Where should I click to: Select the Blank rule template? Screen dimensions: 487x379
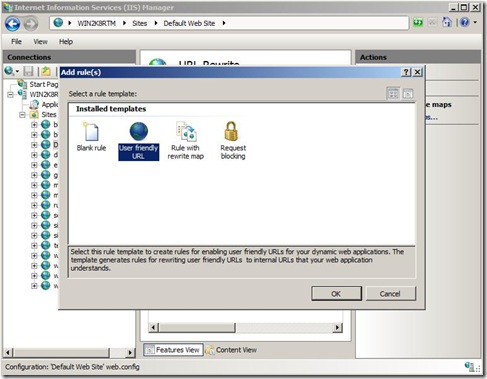(x=91, y=137)
